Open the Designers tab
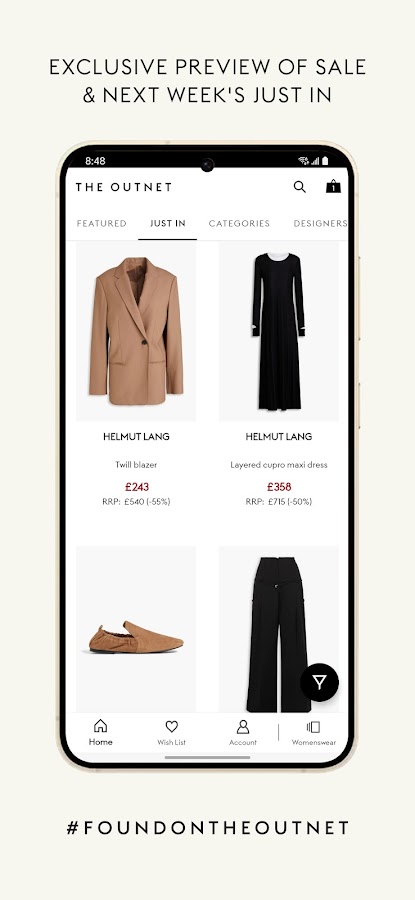This screenshot has height=900, width=415. click(320, 223)
